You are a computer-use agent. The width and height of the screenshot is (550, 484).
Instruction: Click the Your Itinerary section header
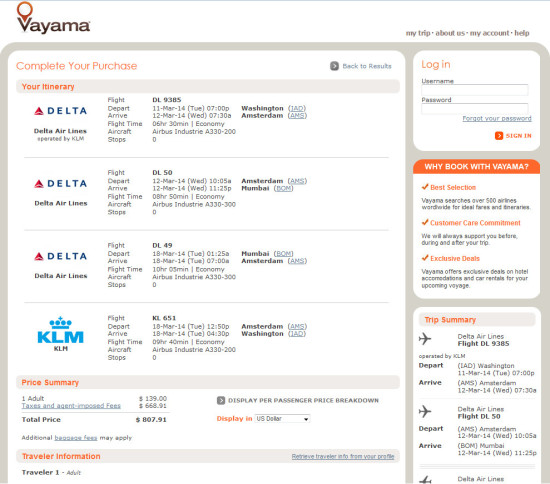coord(208,87)
